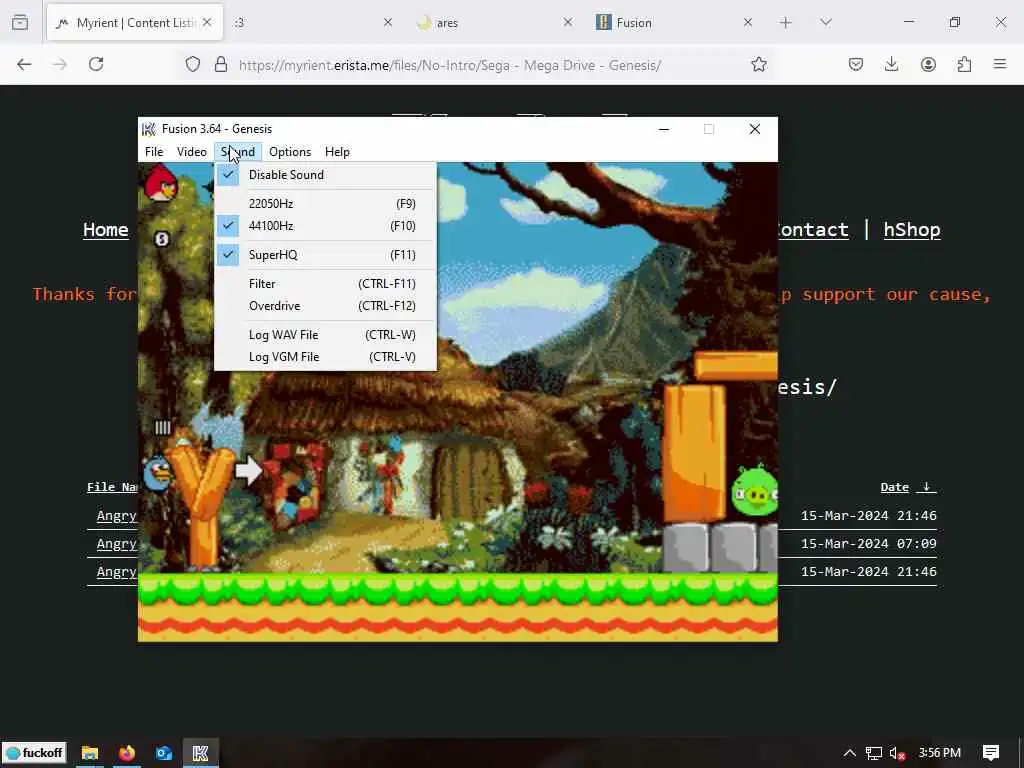Screen dimensions: 1024x768
Task: Click the Fusion window title bar icon
Action: point(149,129)
